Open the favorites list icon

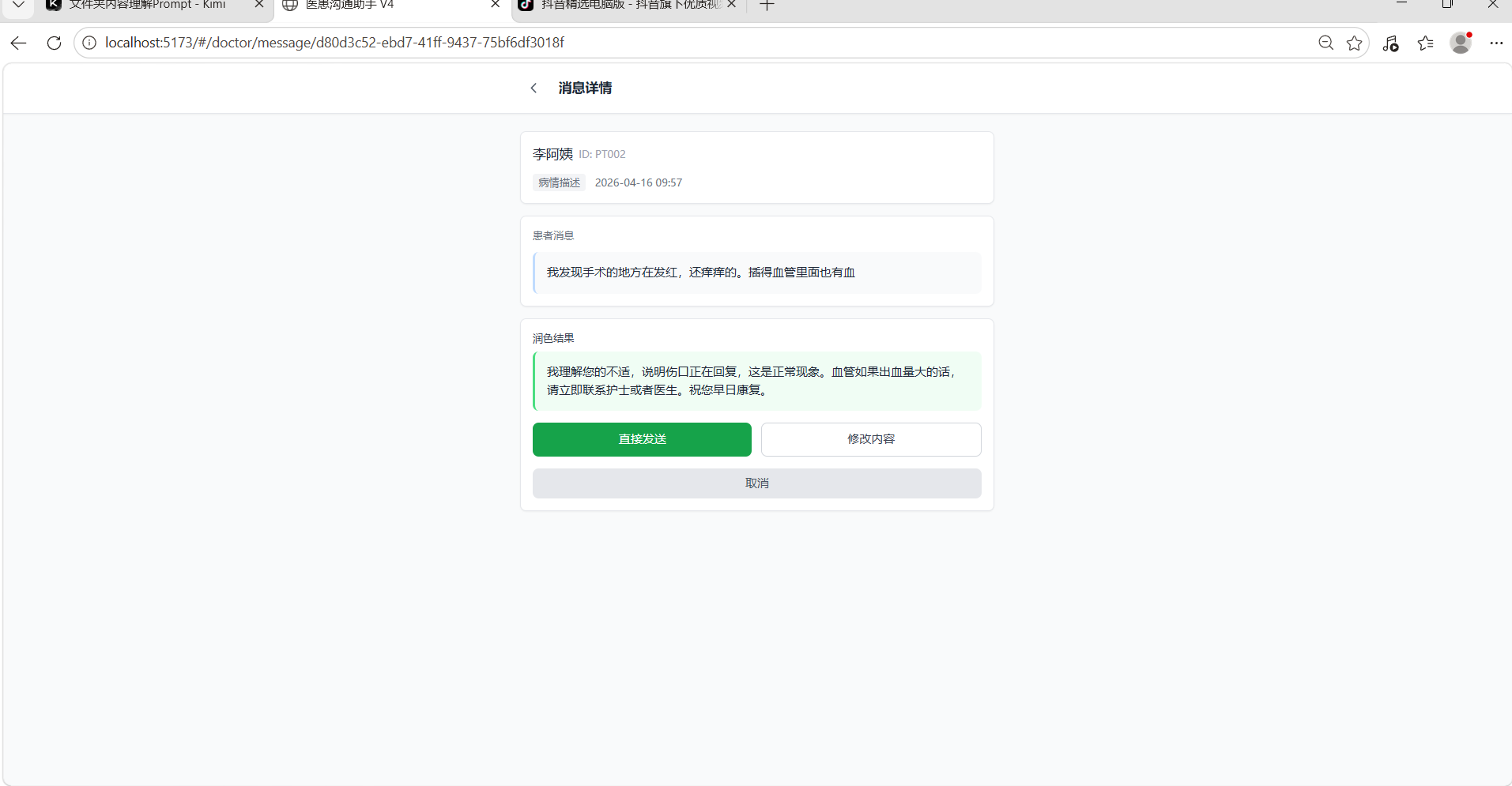(1425, 43)
